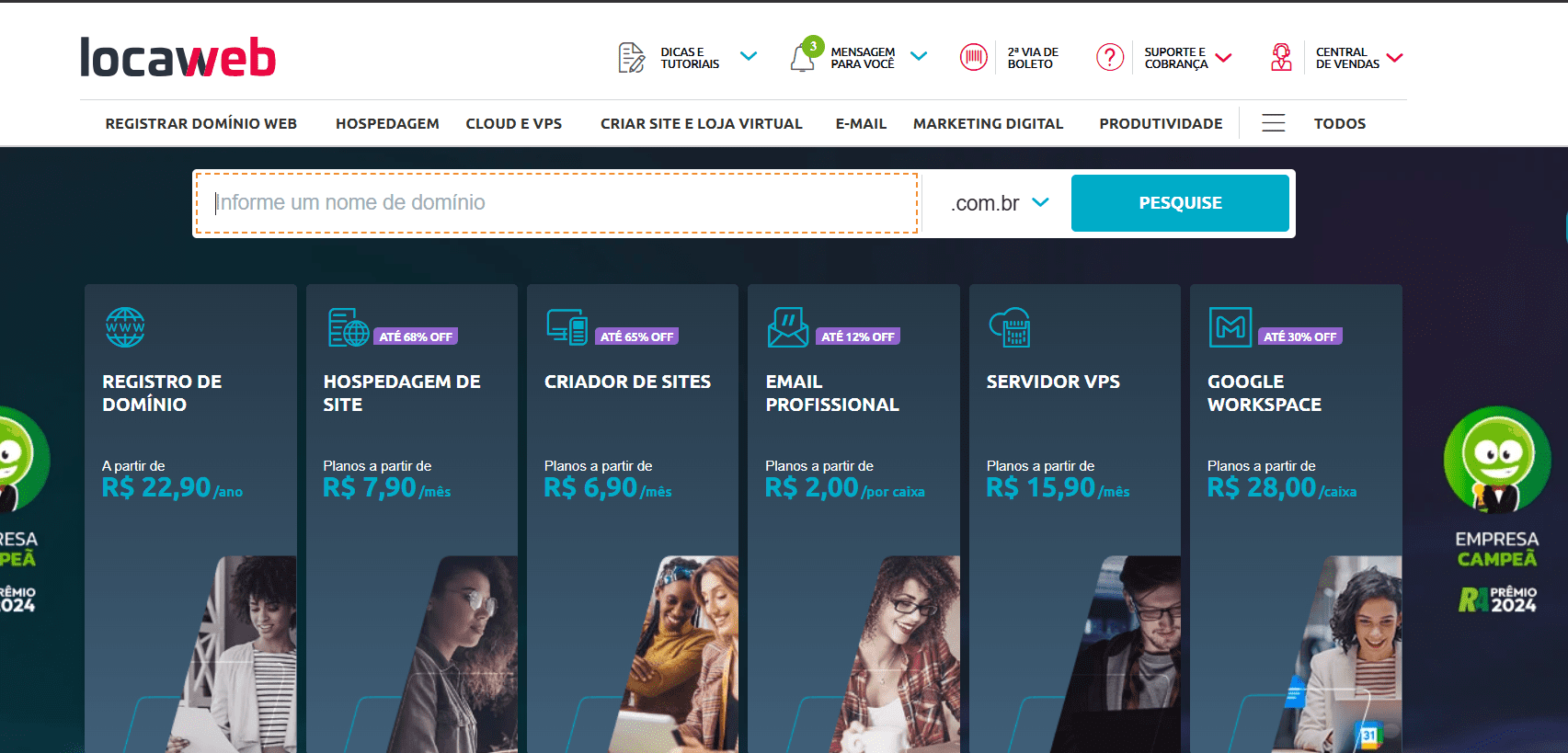1568x753 pixels.
Task: Click the Google Workspace mail icon
Action: pos(1230,327)
